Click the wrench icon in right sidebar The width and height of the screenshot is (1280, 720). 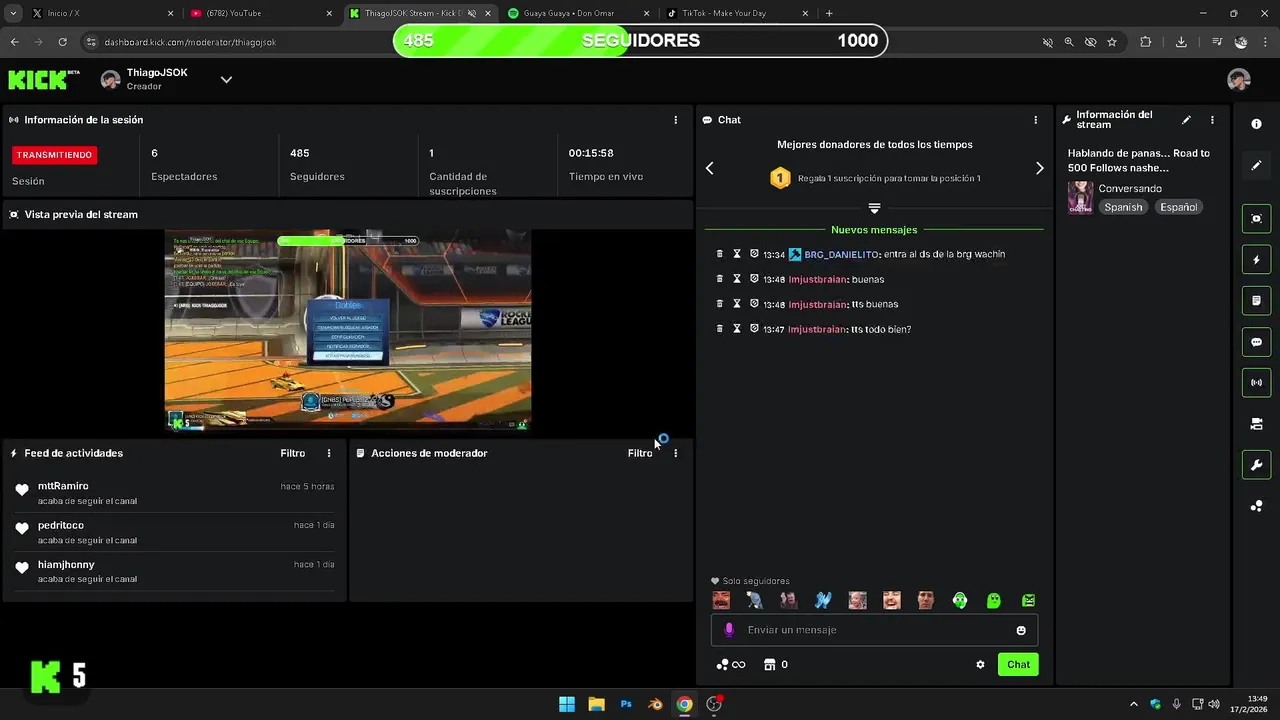pos(1257,465)
